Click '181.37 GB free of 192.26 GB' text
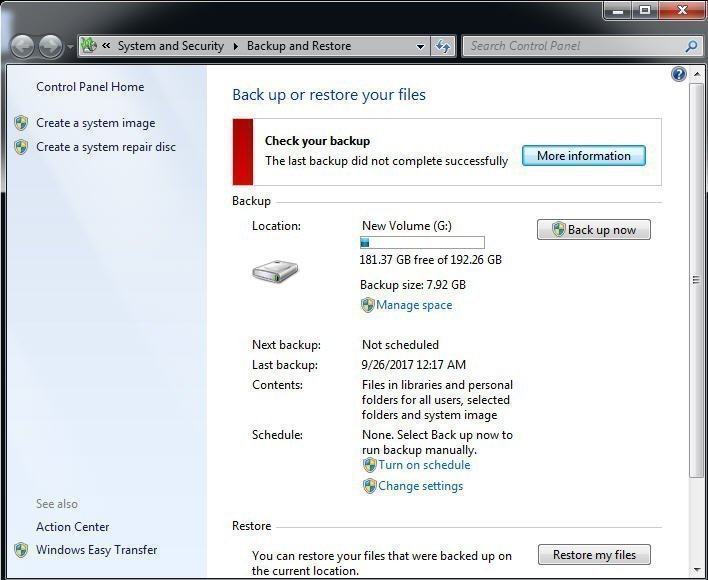Image resolution: width=708 pixels, height=580 pixels. point(431,260)
